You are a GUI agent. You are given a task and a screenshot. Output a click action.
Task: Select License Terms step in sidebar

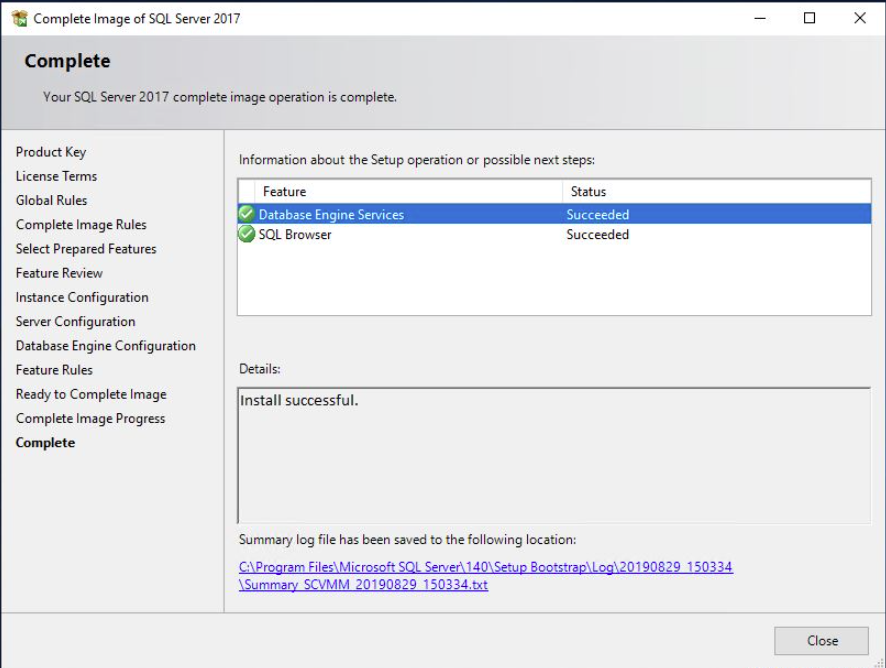57,176
